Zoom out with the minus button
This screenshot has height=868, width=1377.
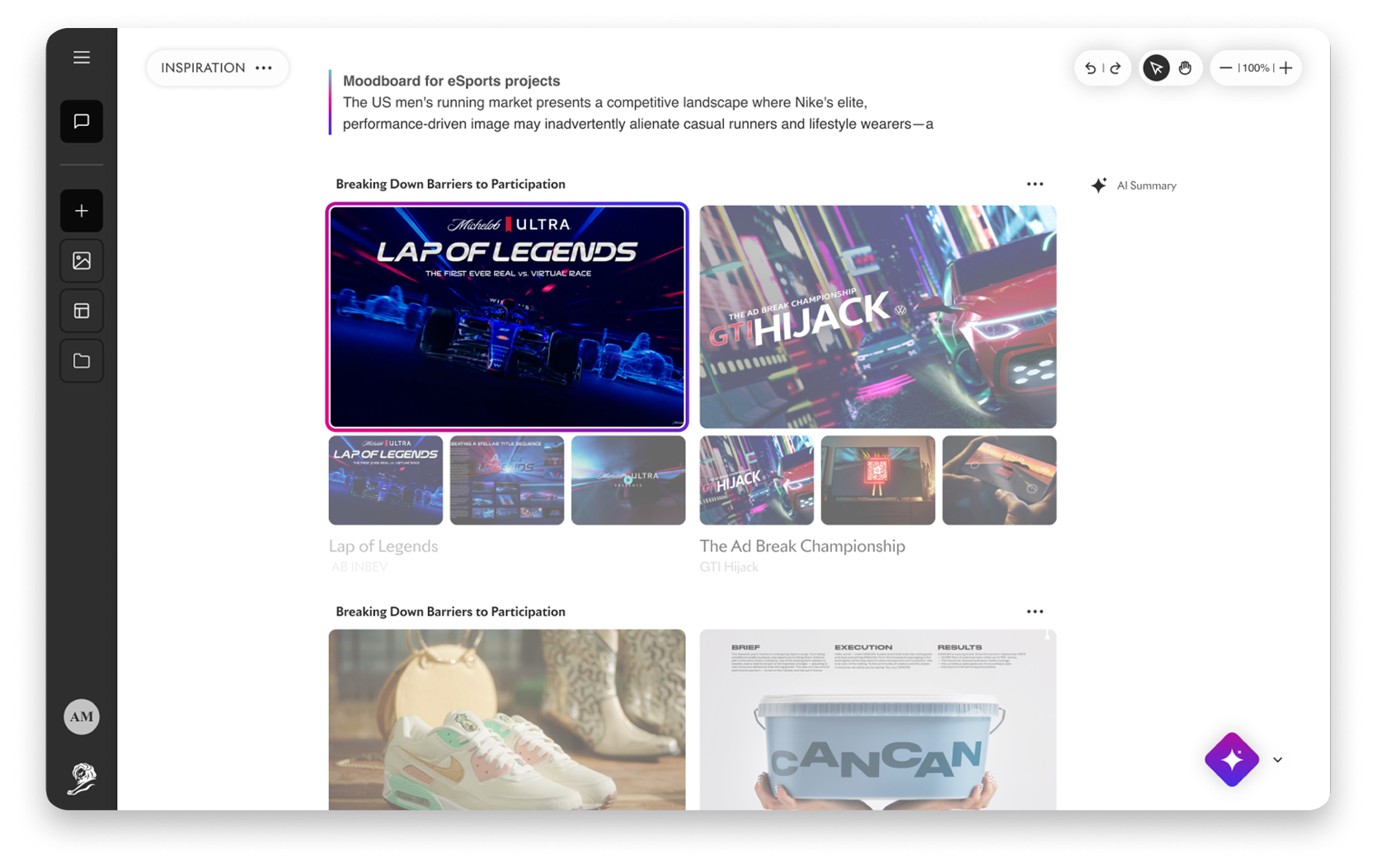click(1225, 68)
